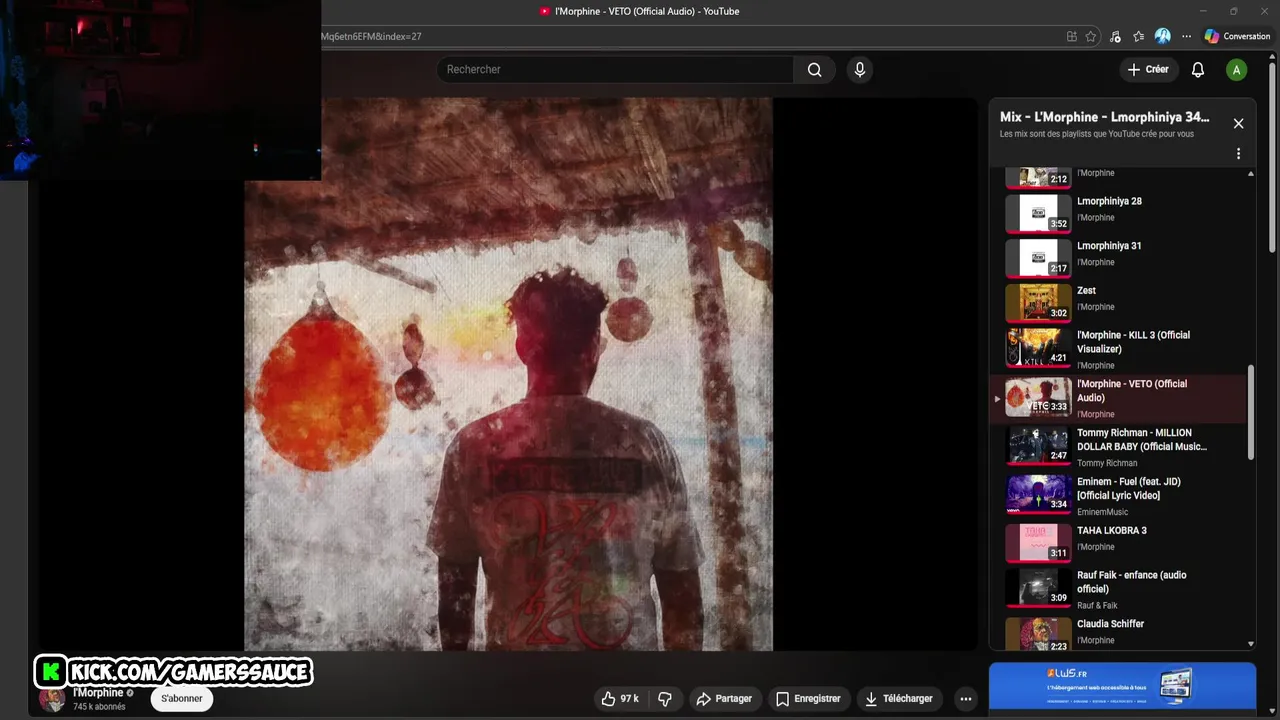Screen dimensions: 1280x720
Task: Click into the Rechercher search field
Action: click(x=615, y=69)
